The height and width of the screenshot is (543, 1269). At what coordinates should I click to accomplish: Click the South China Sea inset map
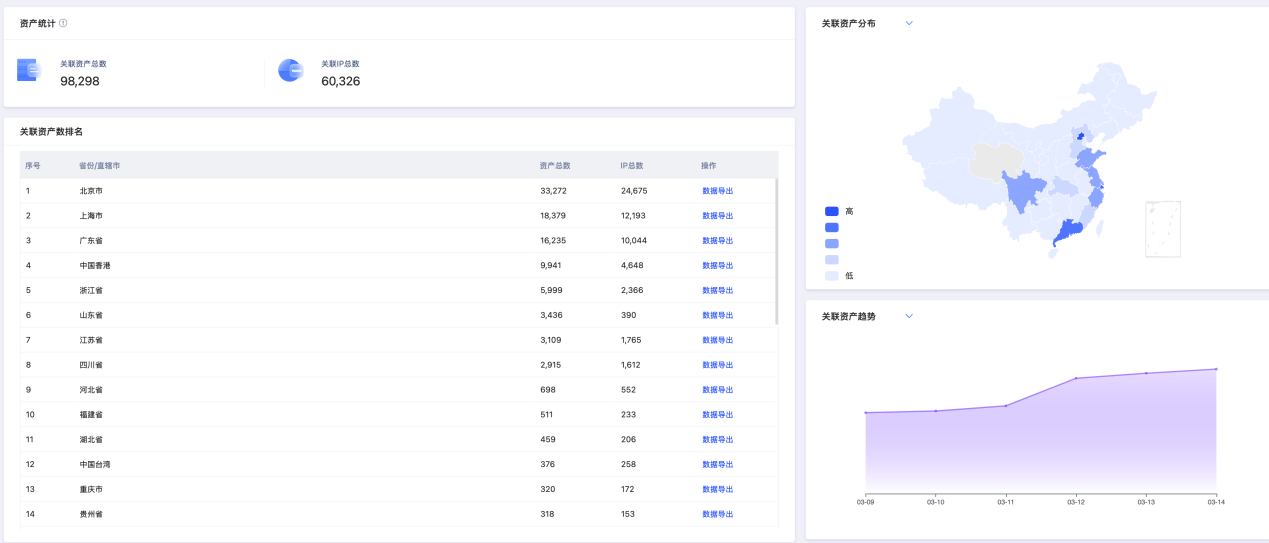1162,229
